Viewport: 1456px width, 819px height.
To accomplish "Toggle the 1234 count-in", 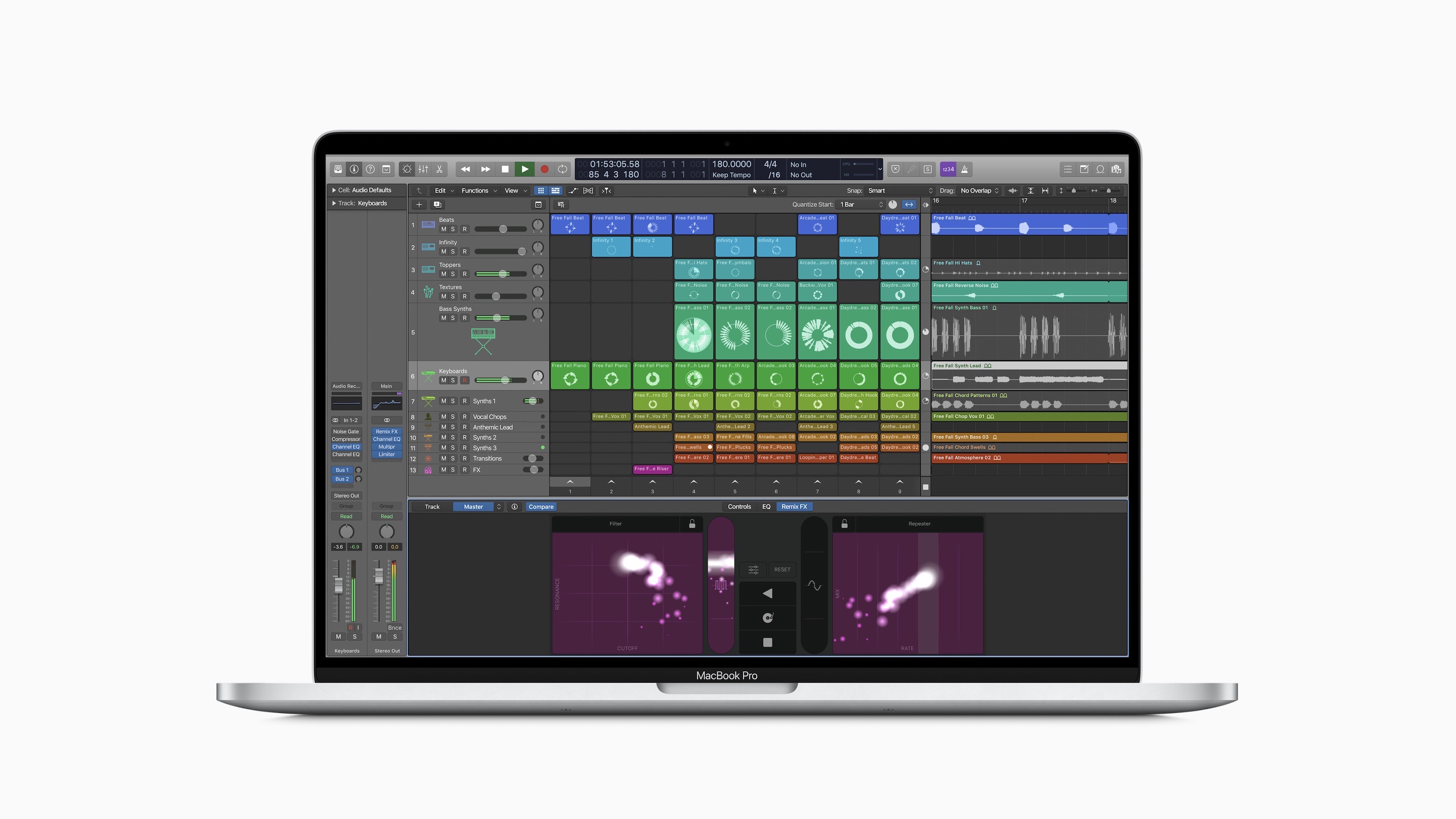I will tap(948, 169).
